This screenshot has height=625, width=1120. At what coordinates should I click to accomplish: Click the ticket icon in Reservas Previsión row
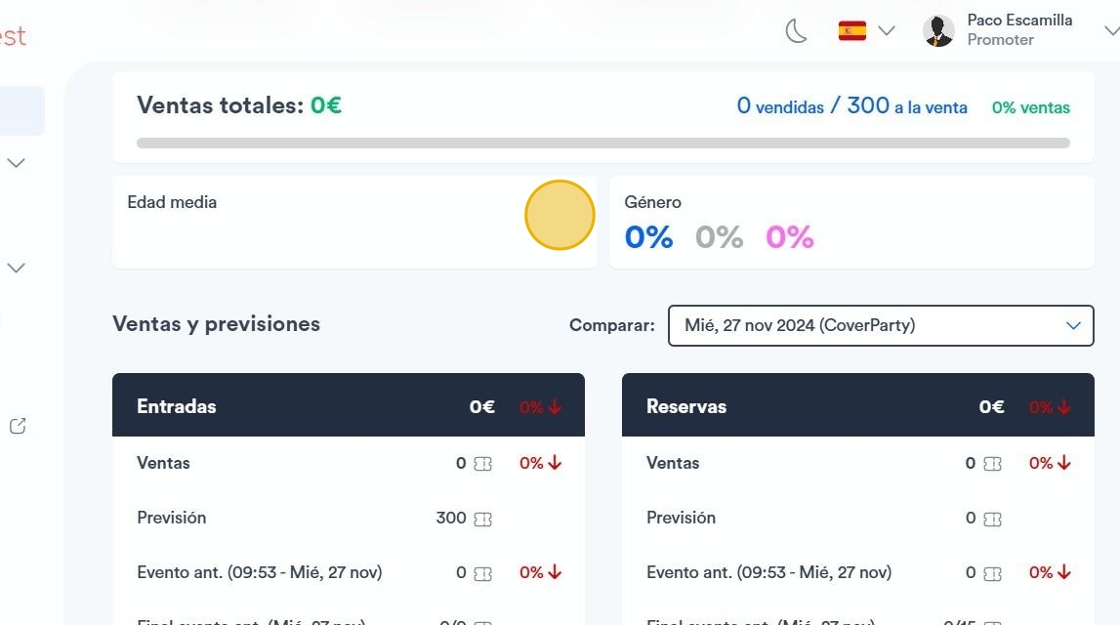pos(992,519)
